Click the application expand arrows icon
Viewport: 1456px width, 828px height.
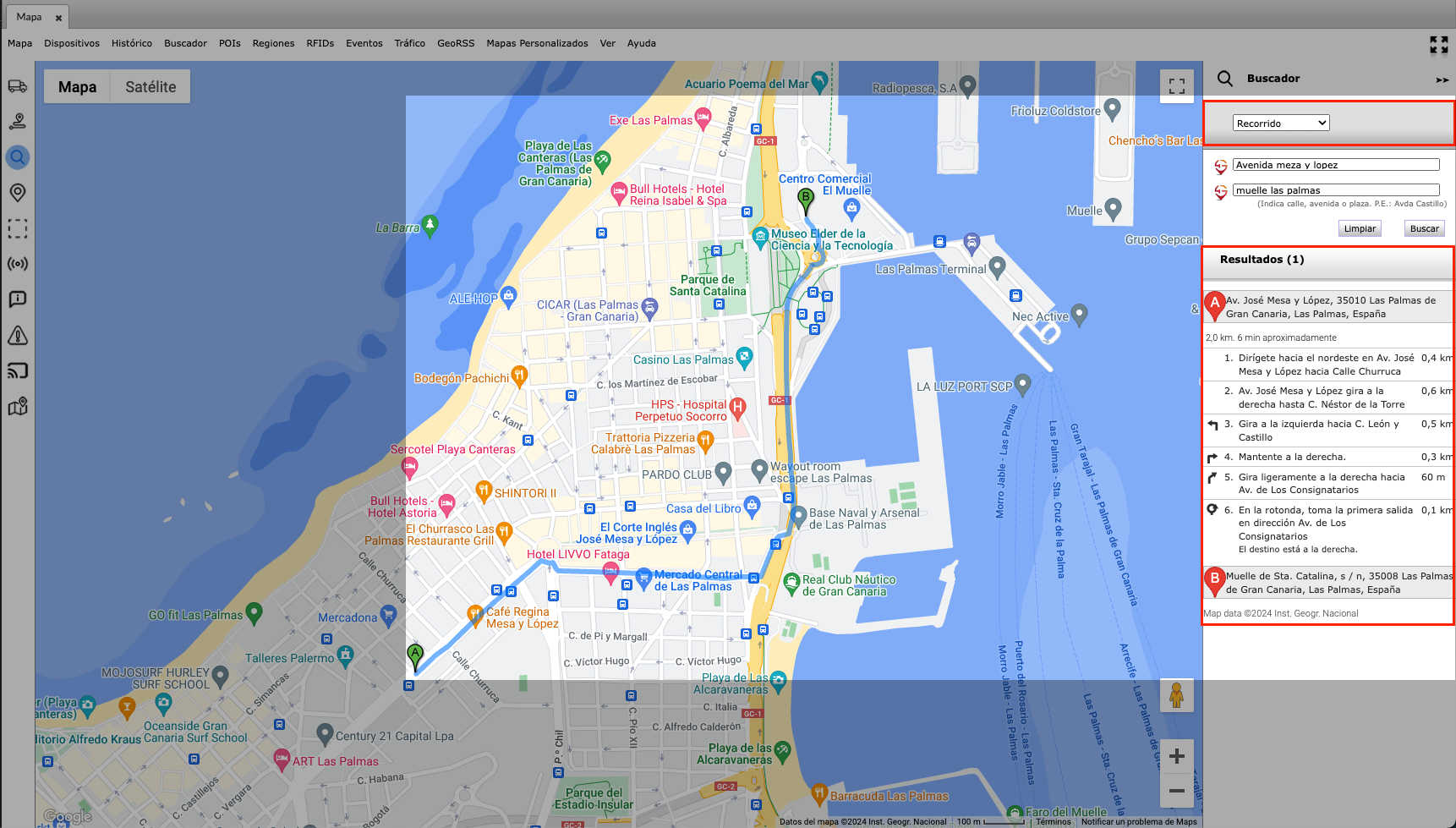click(1438, 45)
